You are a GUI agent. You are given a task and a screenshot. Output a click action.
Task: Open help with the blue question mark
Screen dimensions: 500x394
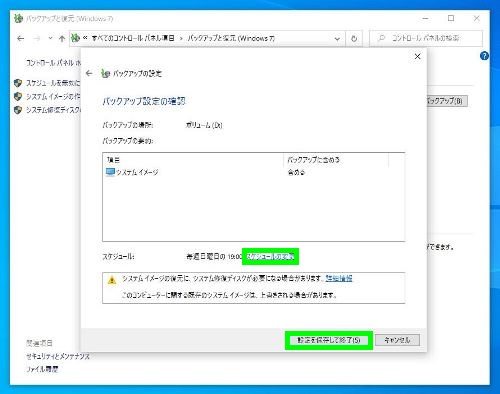pos(484,56)
